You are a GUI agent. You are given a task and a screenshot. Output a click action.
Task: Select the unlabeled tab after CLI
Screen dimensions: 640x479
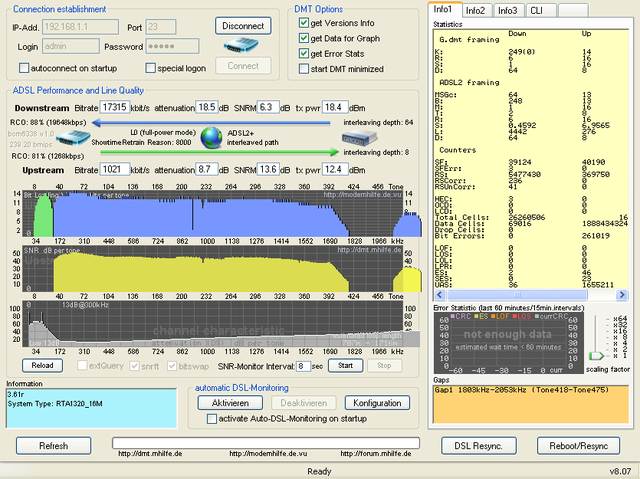[573, 11]
